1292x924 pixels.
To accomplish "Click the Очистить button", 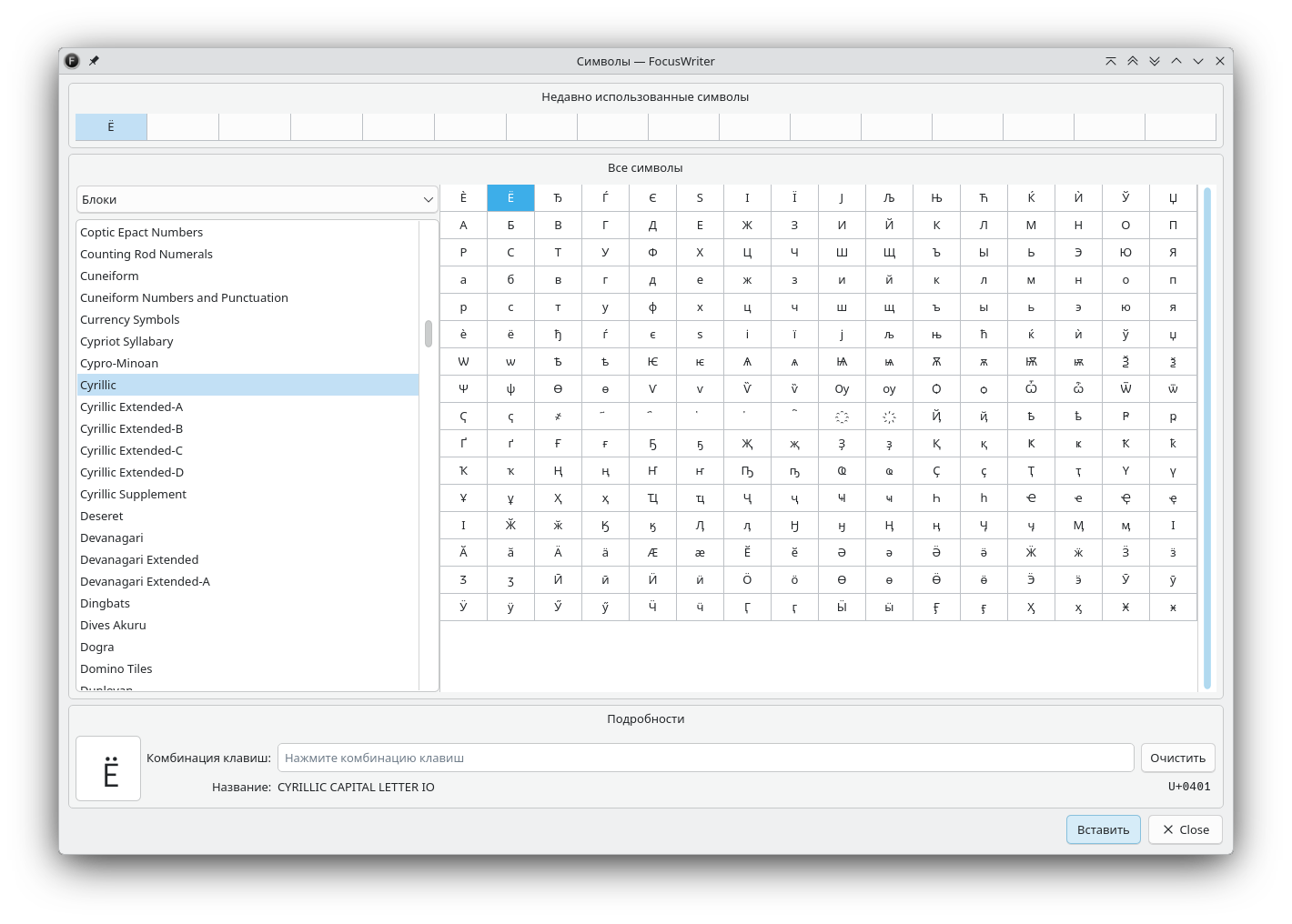I will pos(1177,758).
